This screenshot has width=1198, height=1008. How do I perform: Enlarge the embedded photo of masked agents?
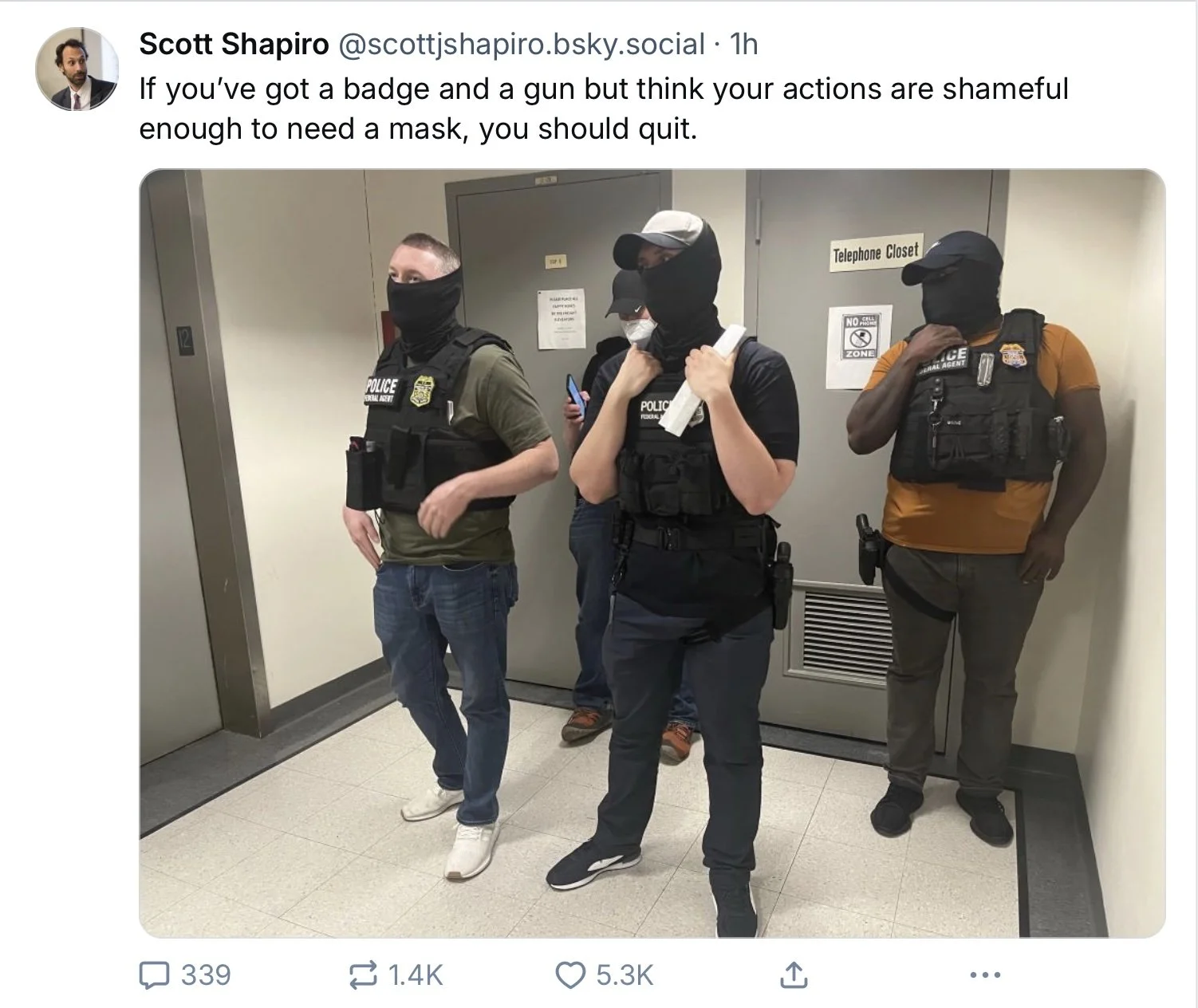pos(652,553)
